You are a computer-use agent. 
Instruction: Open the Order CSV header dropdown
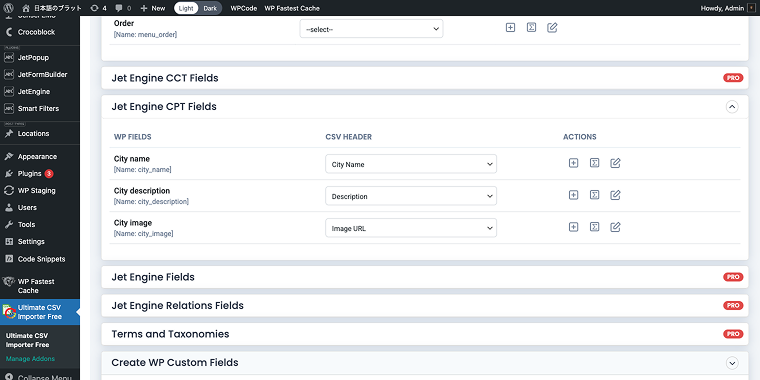pyautogui.click(x=371, y=29)
